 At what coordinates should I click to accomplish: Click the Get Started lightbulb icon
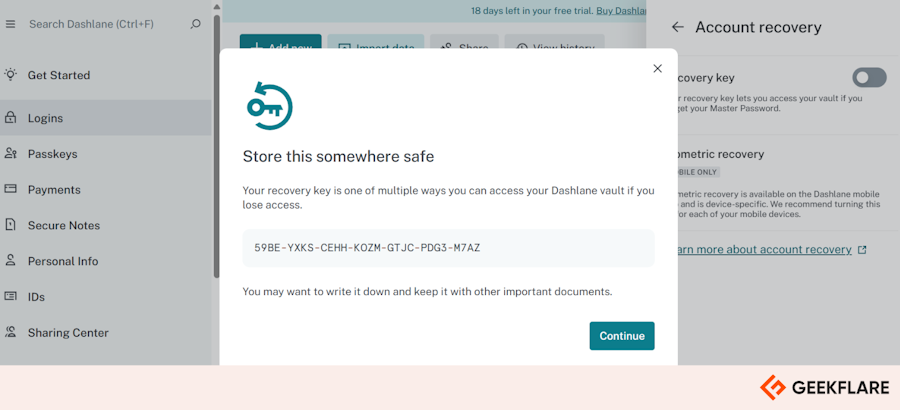[10, 75]
